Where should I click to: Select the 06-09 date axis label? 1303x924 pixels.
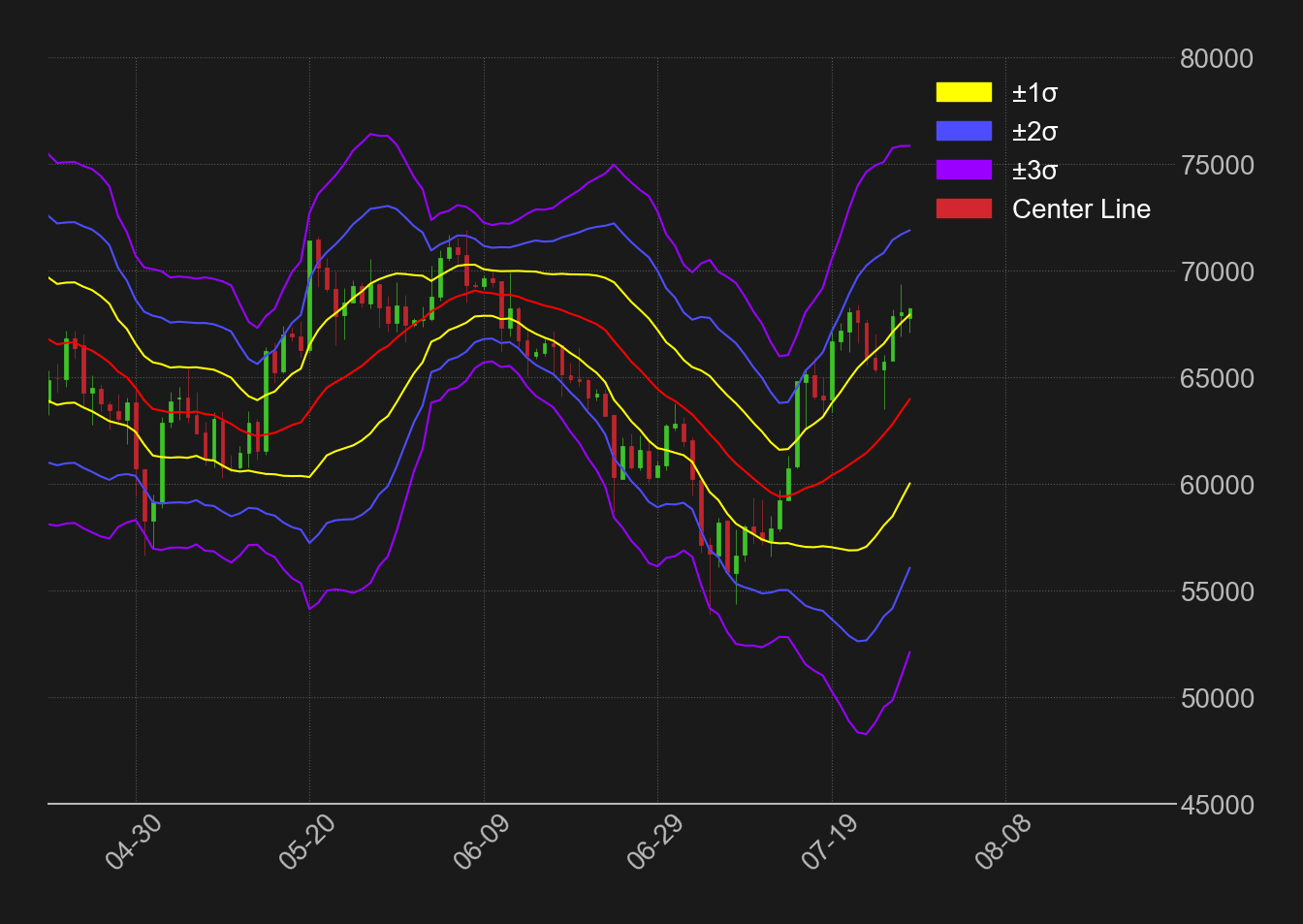[480, 843]
